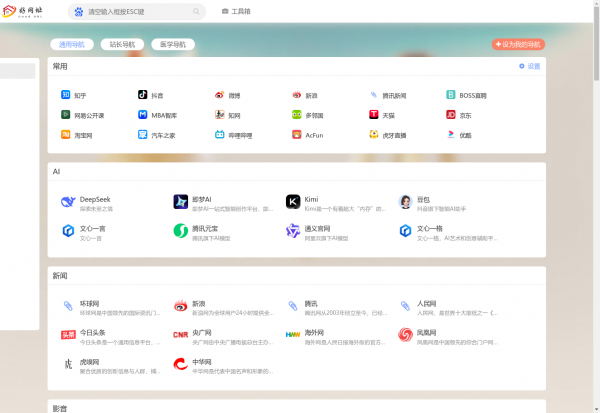Image resolution: width=600 pixels, height=413 pixels.
Task: Open the Kimi AI icon
Action: [x=293, y=202]
